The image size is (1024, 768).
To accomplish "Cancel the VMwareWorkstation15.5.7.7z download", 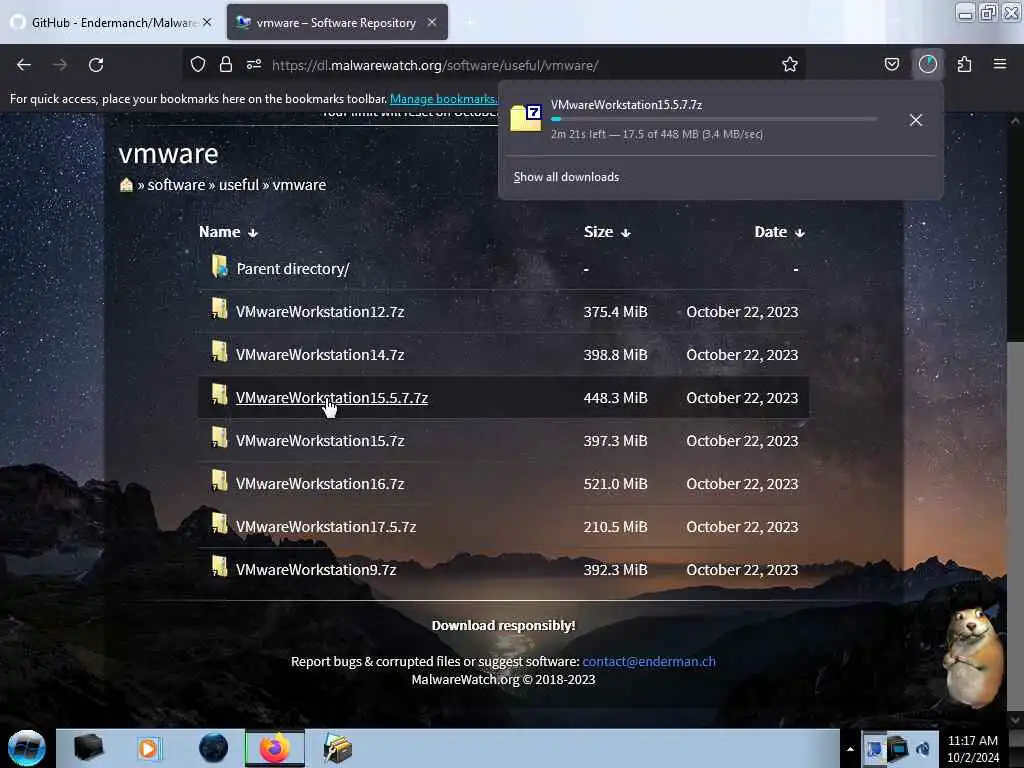I will (916, 120).
